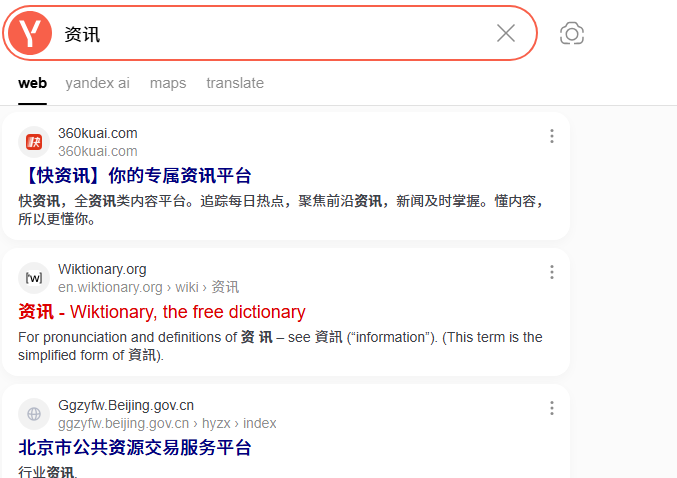Click the 360kuai site favicon
Screen dimensions: 677x478
tap(34, 142)
